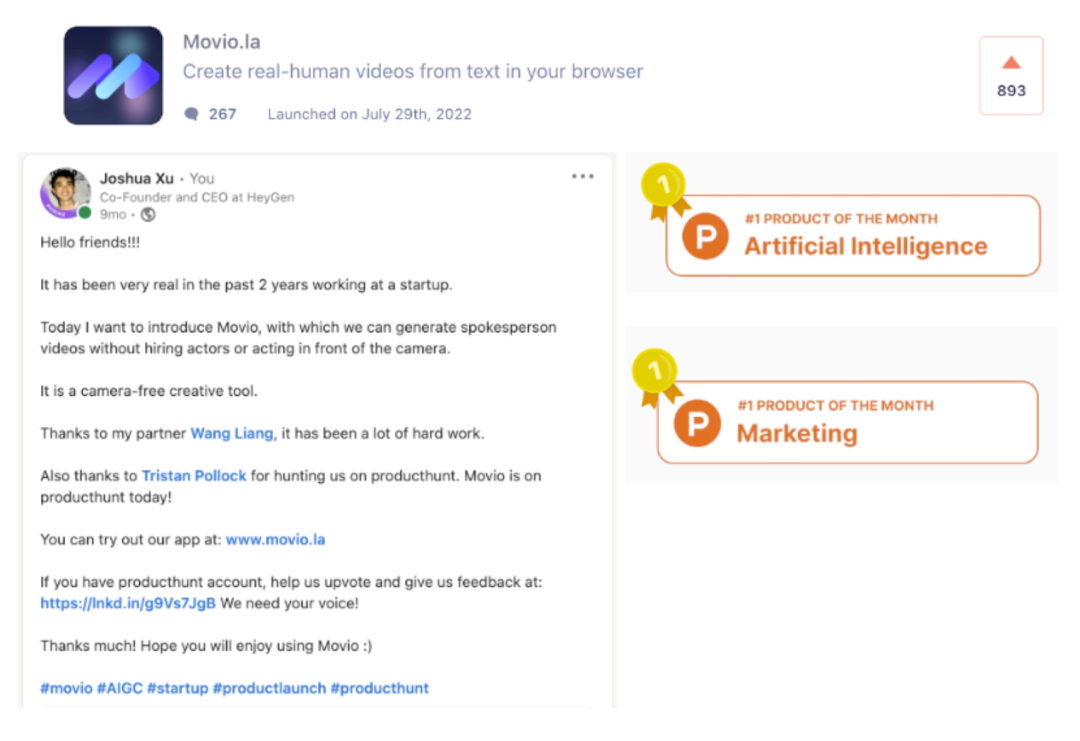Click the globe visibility icon on the post
Screen dimensions: 1080x741
tap(148, 214)
